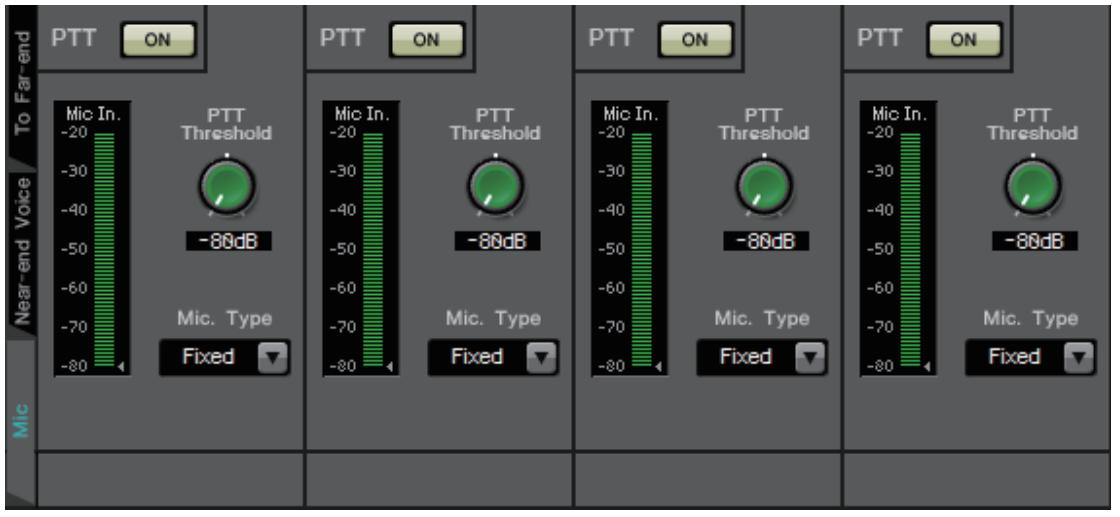The width and height of the screenshot is (1120, 517).
Task: Click the Mic. Type label in third channel
Action: (762, 318)
